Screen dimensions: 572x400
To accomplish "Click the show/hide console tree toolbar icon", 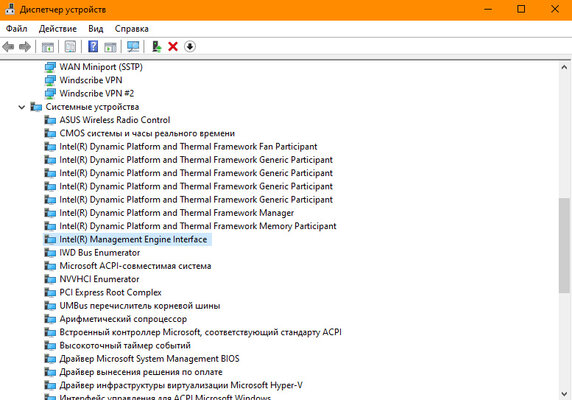I will (47, 47).
